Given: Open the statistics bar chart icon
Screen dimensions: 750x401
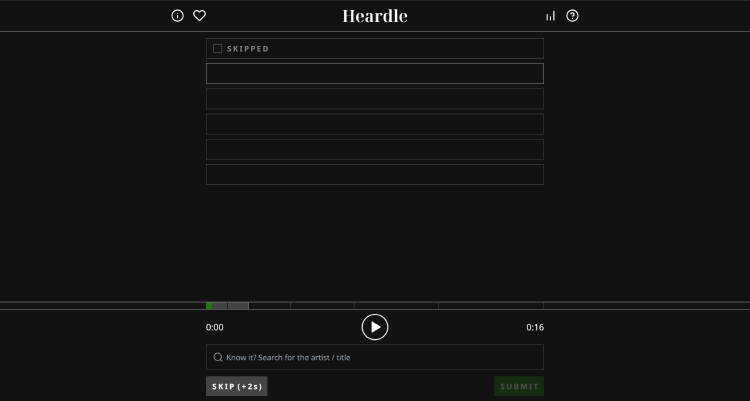Looking at the screenshot, I should tap(550, 16).
